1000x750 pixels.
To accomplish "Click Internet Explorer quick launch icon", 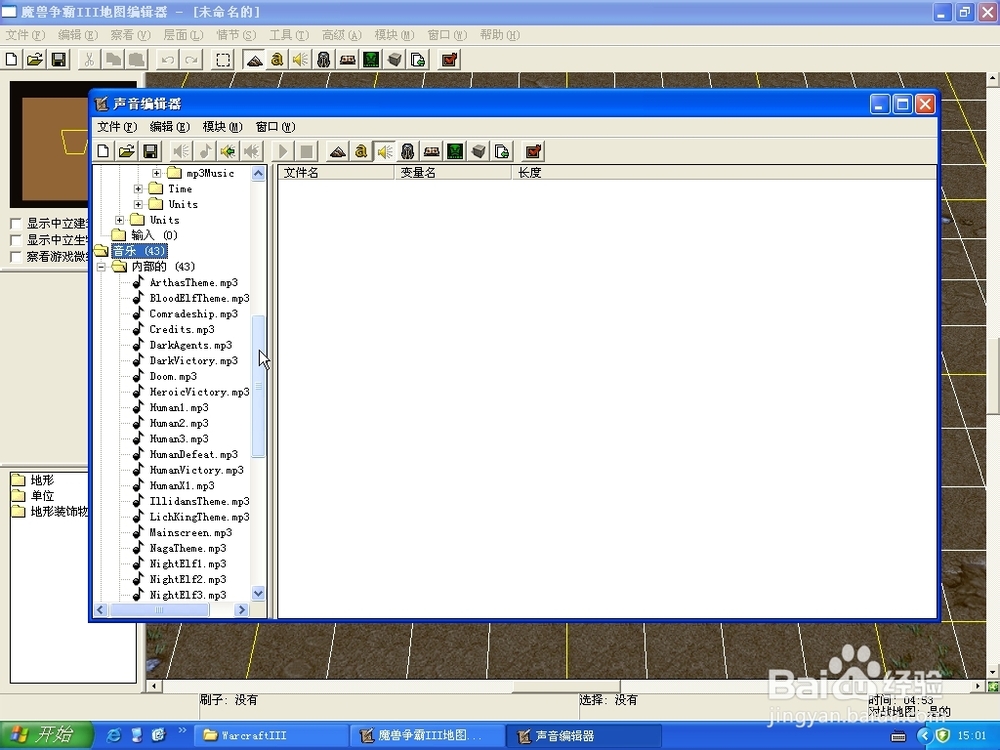I will pyautogui.click(x=114, y=735).
